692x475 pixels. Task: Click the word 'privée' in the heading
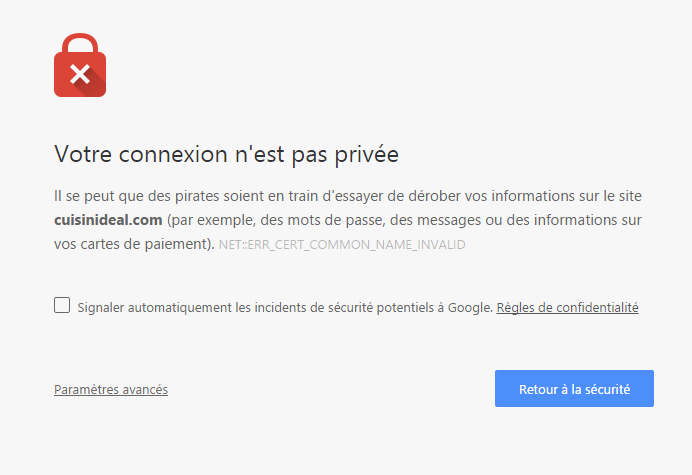pos(366,155)
